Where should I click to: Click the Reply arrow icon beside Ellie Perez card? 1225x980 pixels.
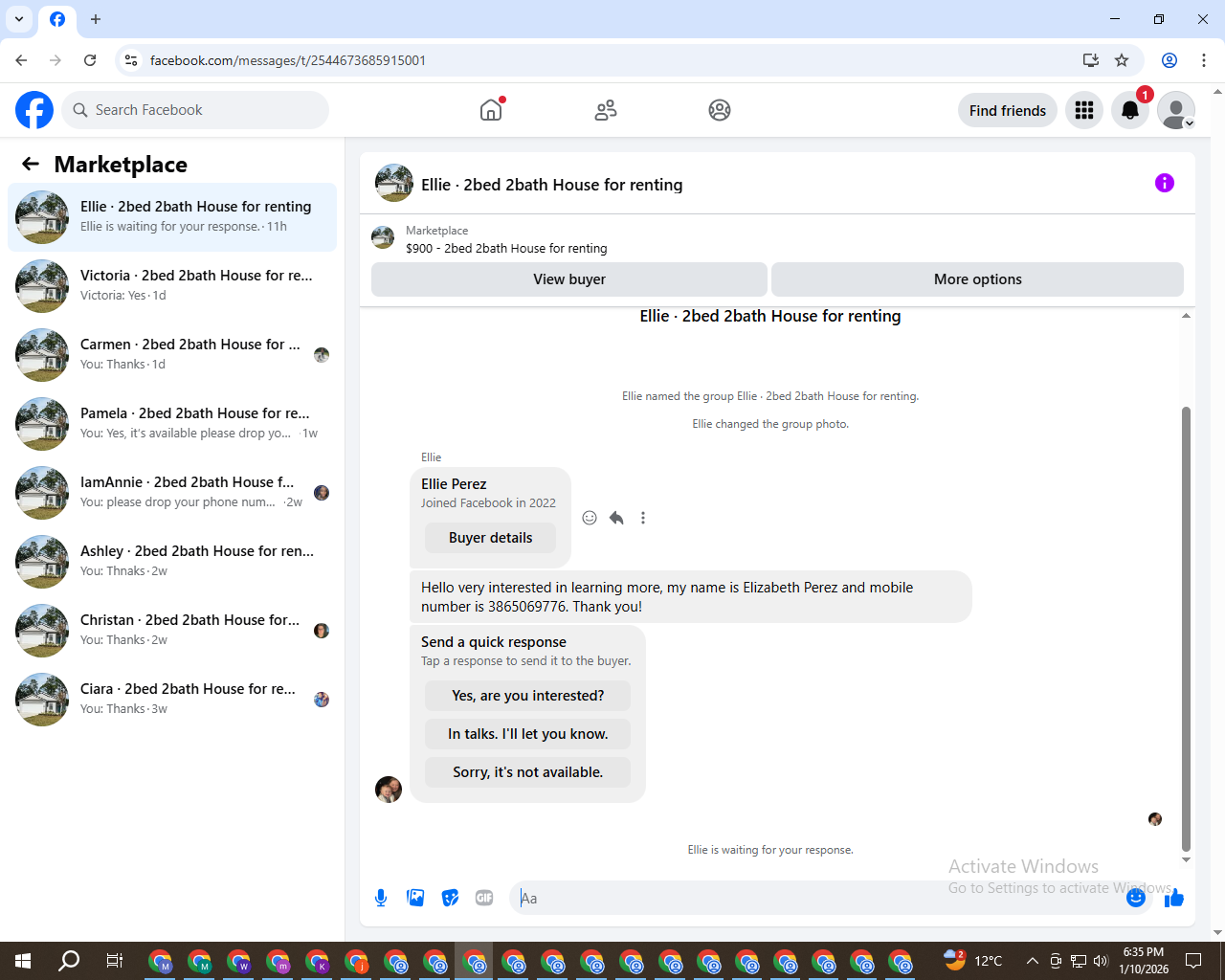pyautogui.click(x=616, y=518)
